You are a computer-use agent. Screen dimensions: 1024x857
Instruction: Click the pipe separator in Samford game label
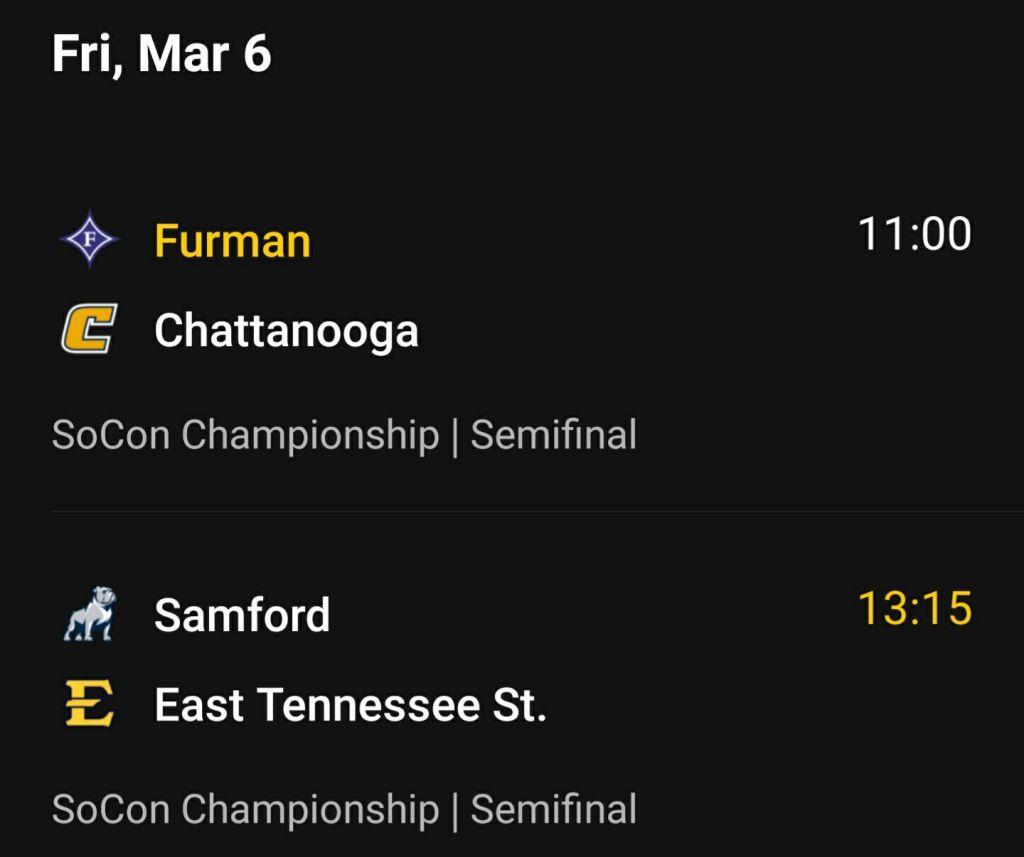455,810
